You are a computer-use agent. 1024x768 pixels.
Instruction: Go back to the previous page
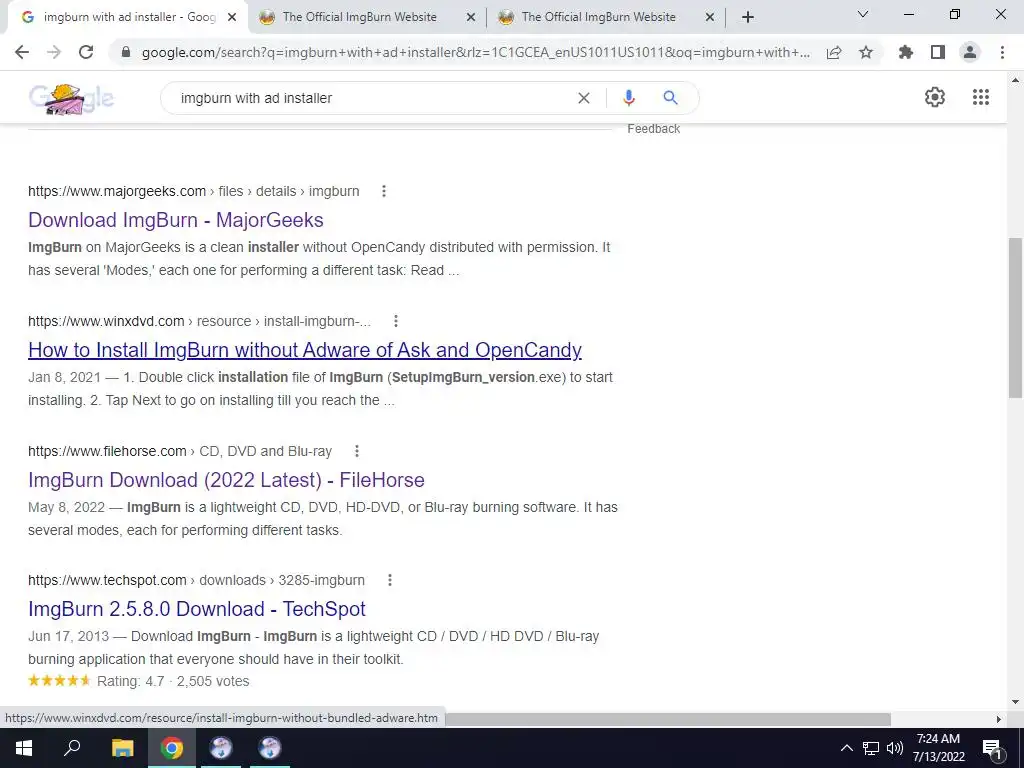22,52
